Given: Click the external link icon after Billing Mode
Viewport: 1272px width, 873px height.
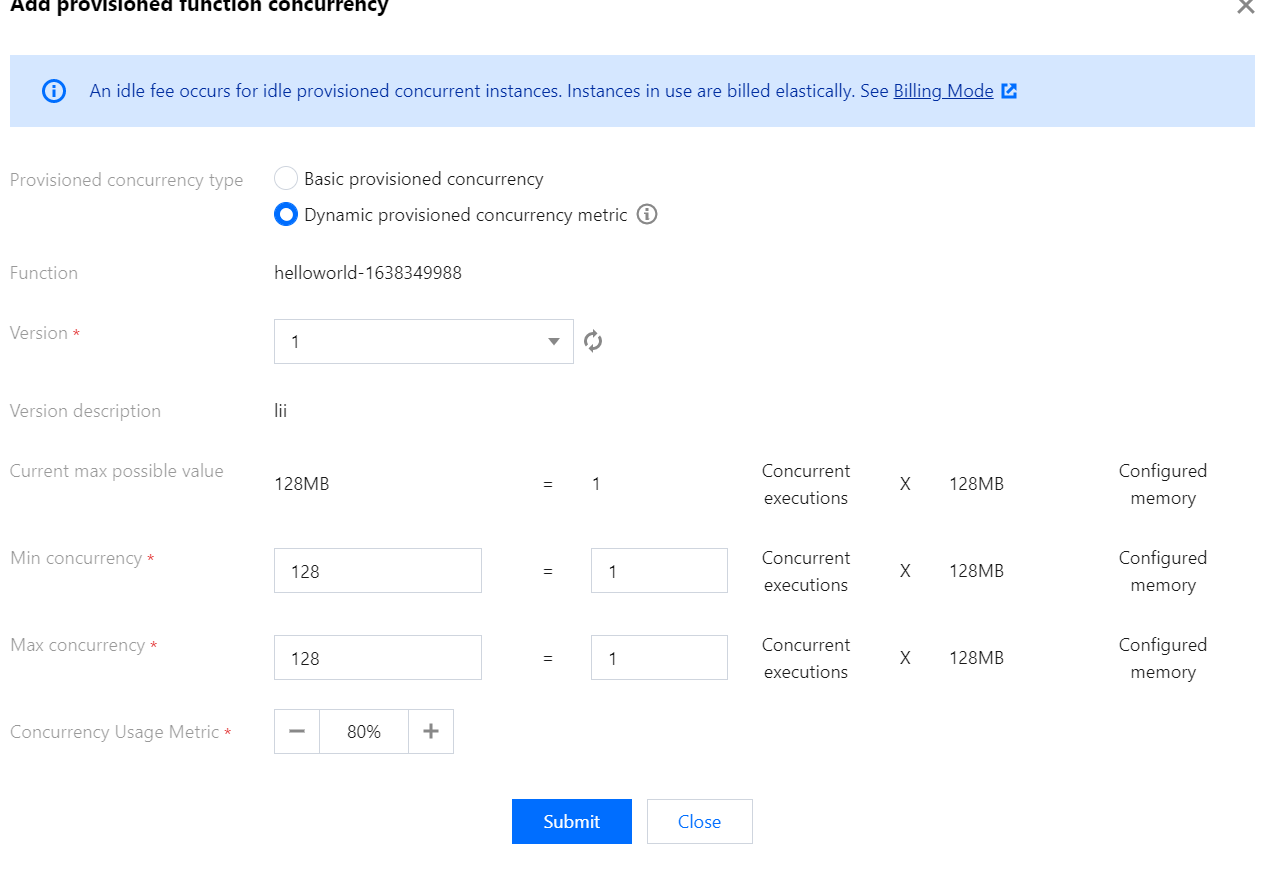Looking at the screenshot, I should pos(1009,91).
